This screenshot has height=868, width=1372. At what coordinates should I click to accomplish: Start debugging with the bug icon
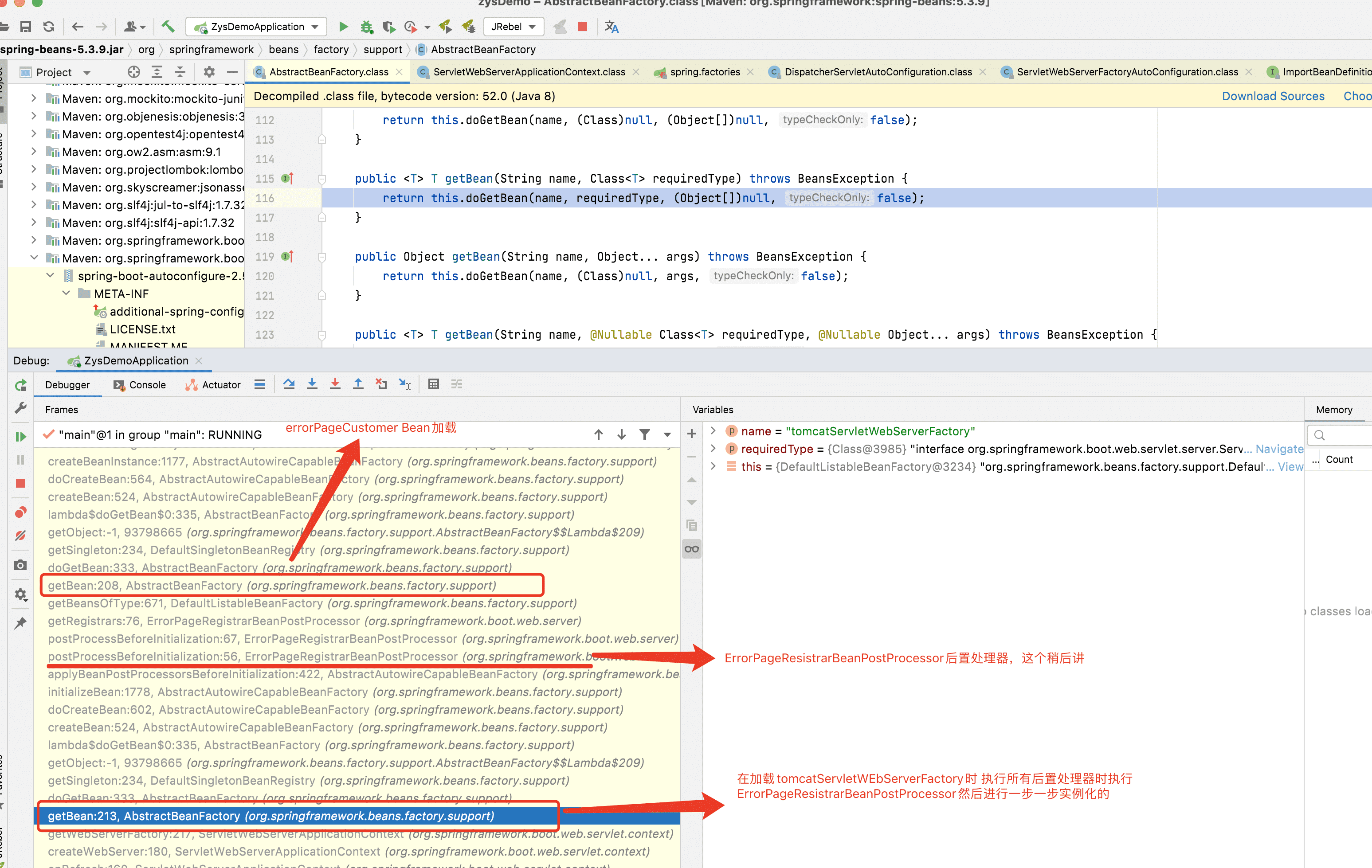[366, 27]
